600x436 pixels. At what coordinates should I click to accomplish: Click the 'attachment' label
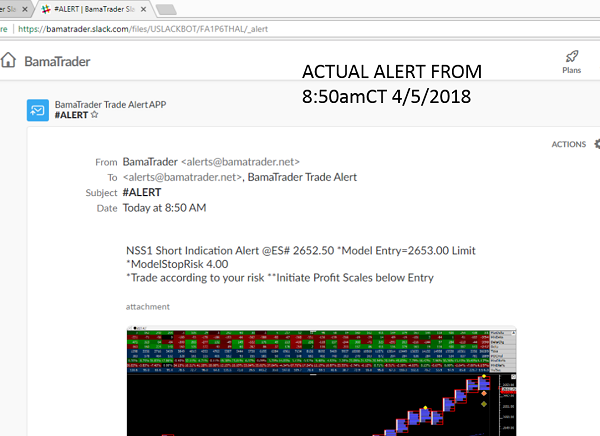point(148,307)
